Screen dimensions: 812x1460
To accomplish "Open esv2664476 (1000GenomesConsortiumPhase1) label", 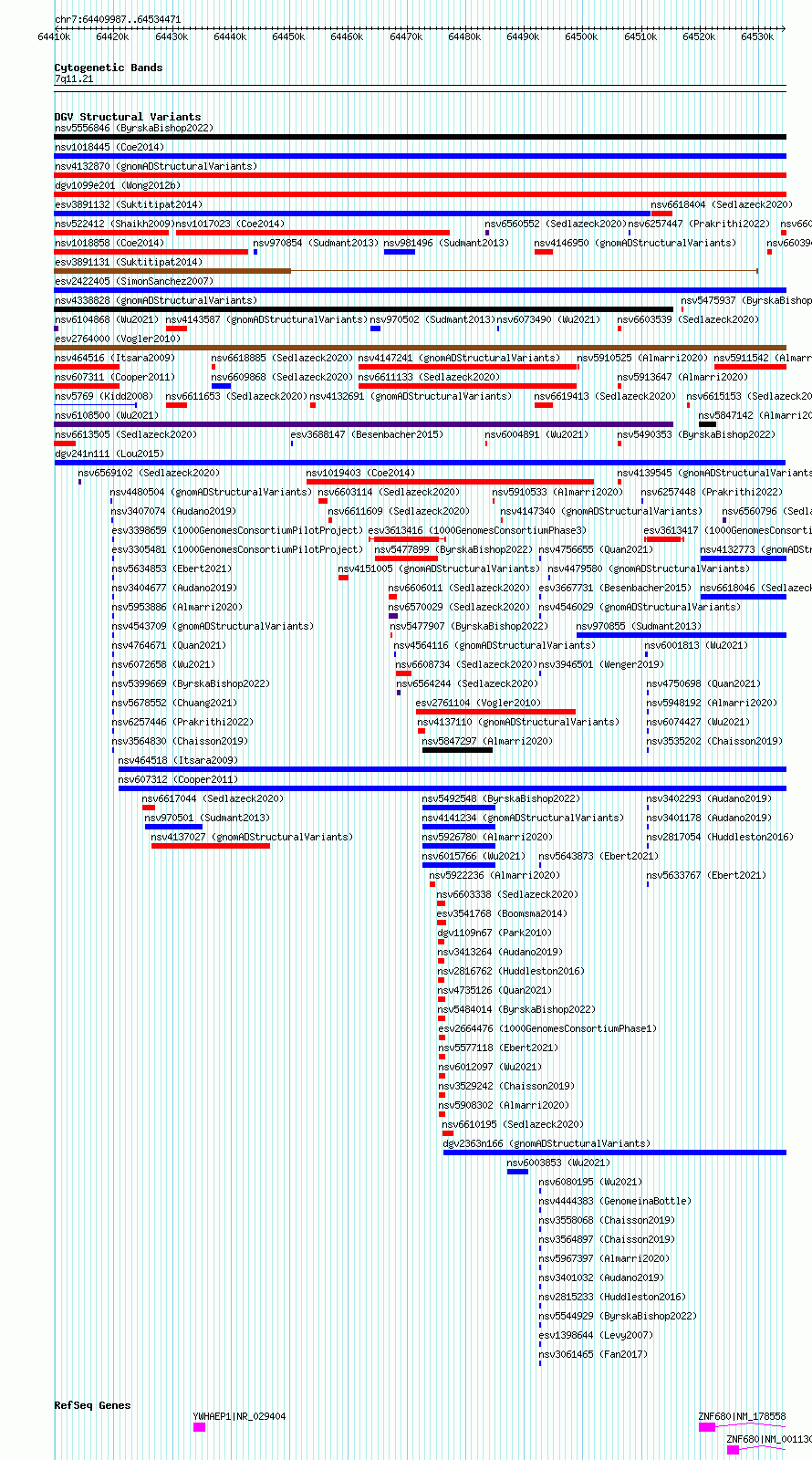I will tap(547, 1028).
